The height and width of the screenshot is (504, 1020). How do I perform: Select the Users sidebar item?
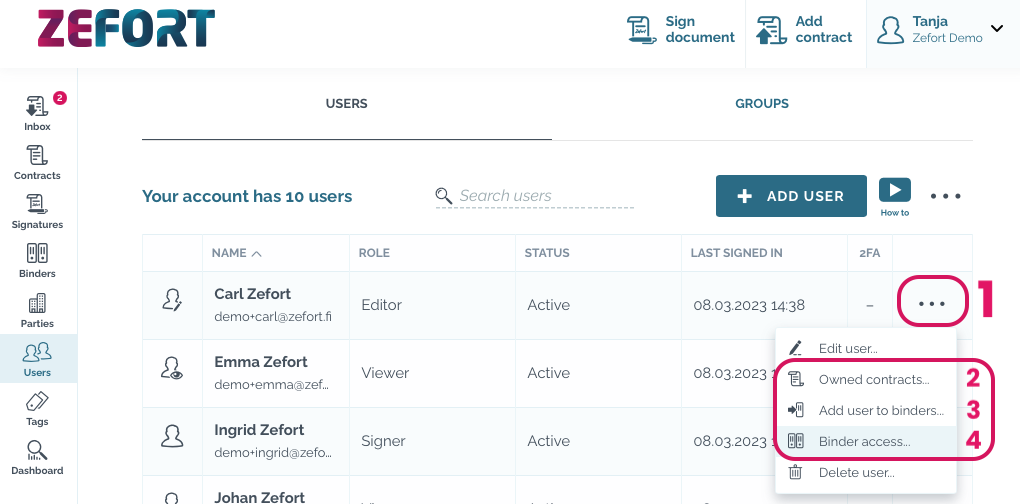point(37,359)
